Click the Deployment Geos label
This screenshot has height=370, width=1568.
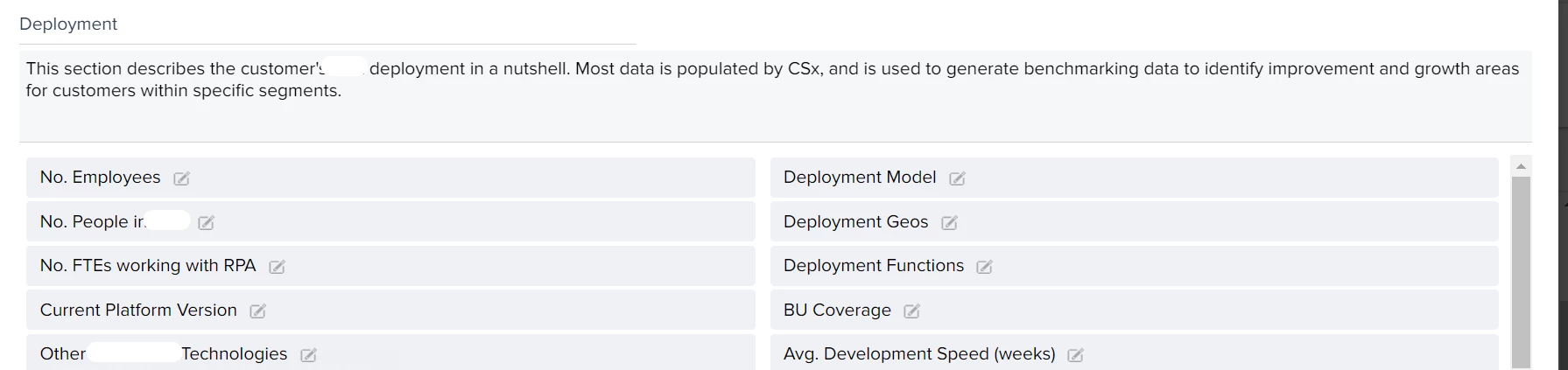pos(855,222)
